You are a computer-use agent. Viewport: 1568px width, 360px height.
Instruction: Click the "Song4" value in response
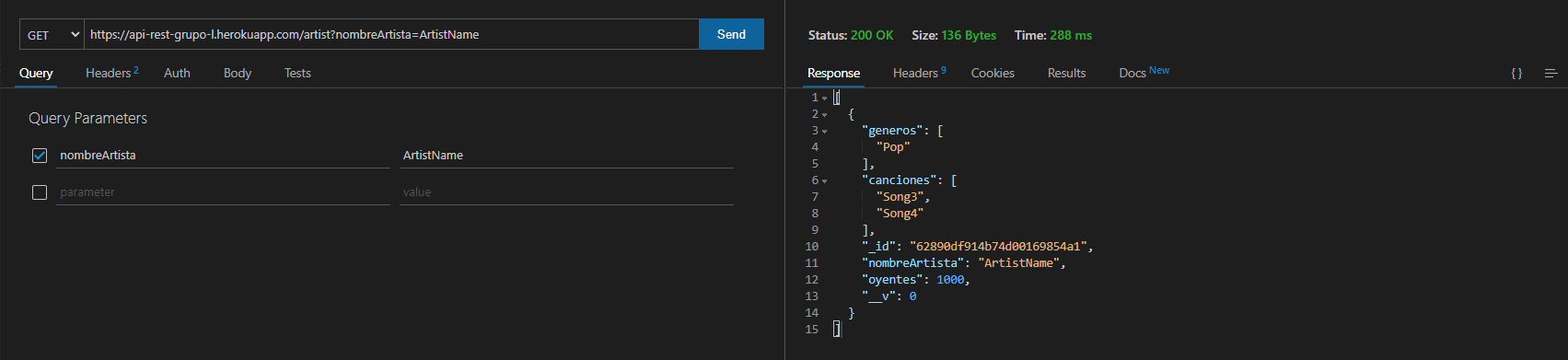coord(900,213)
